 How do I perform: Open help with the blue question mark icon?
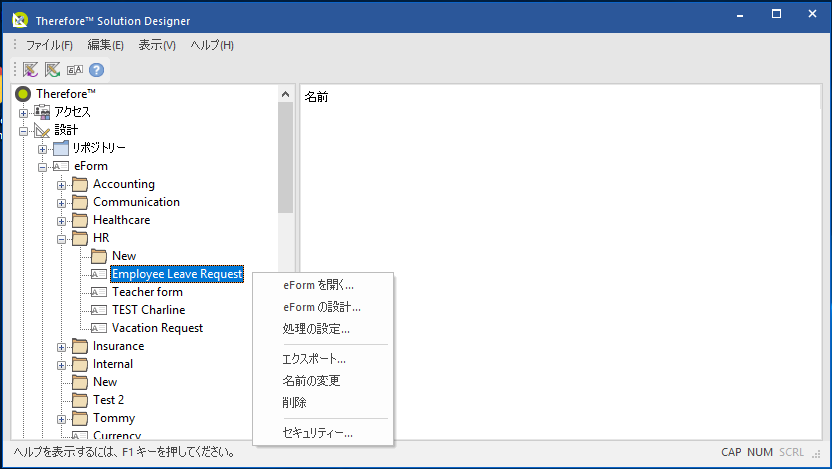point(97,70)
